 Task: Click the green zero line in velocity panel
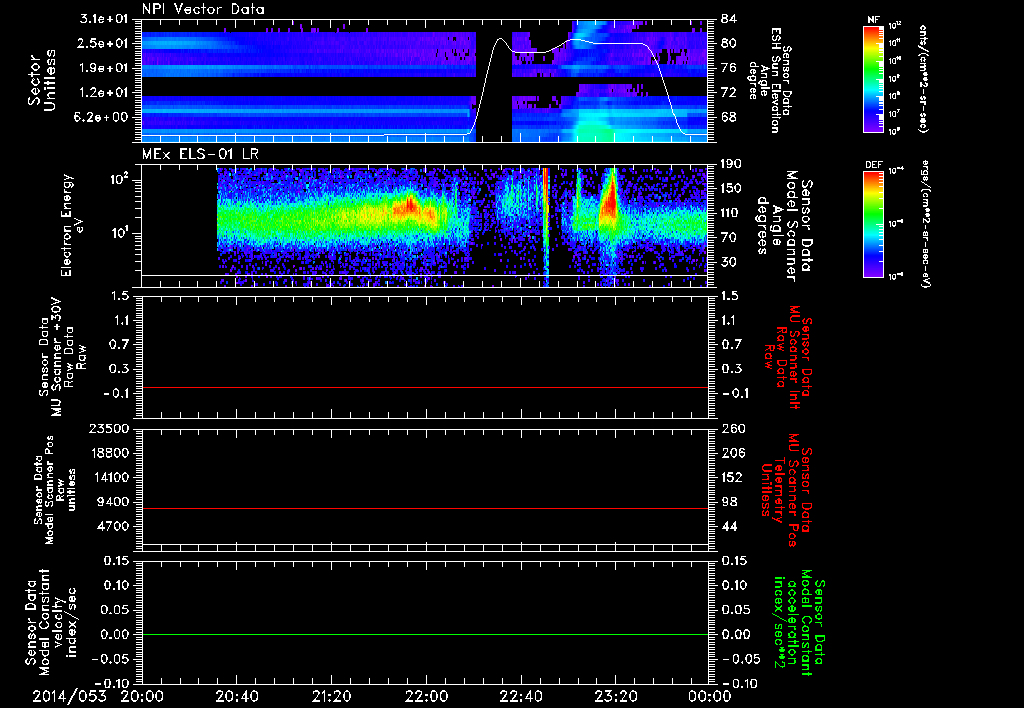click(x=424, y=634)
